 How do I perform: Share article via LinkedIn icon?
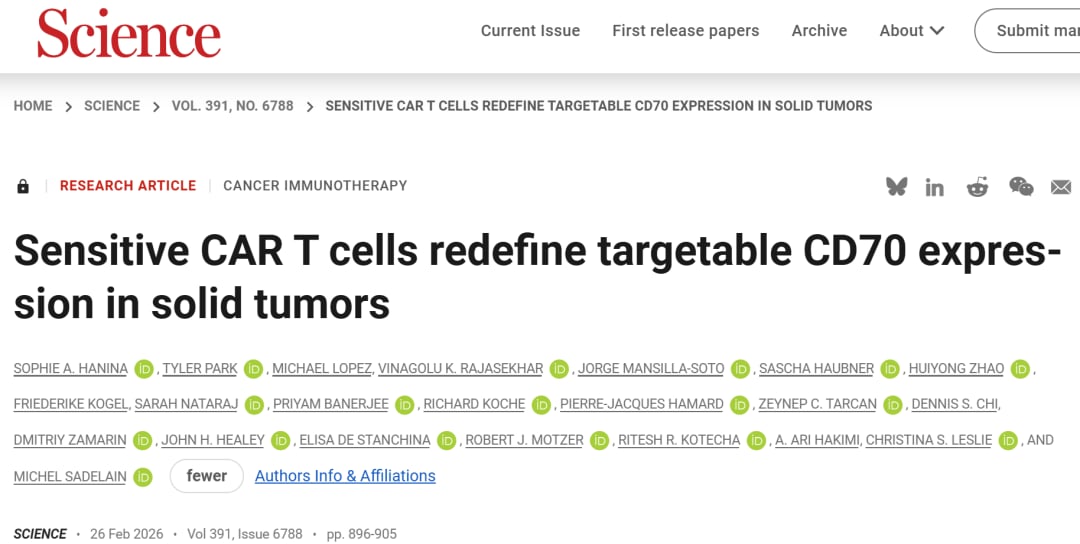click(935, 187)
